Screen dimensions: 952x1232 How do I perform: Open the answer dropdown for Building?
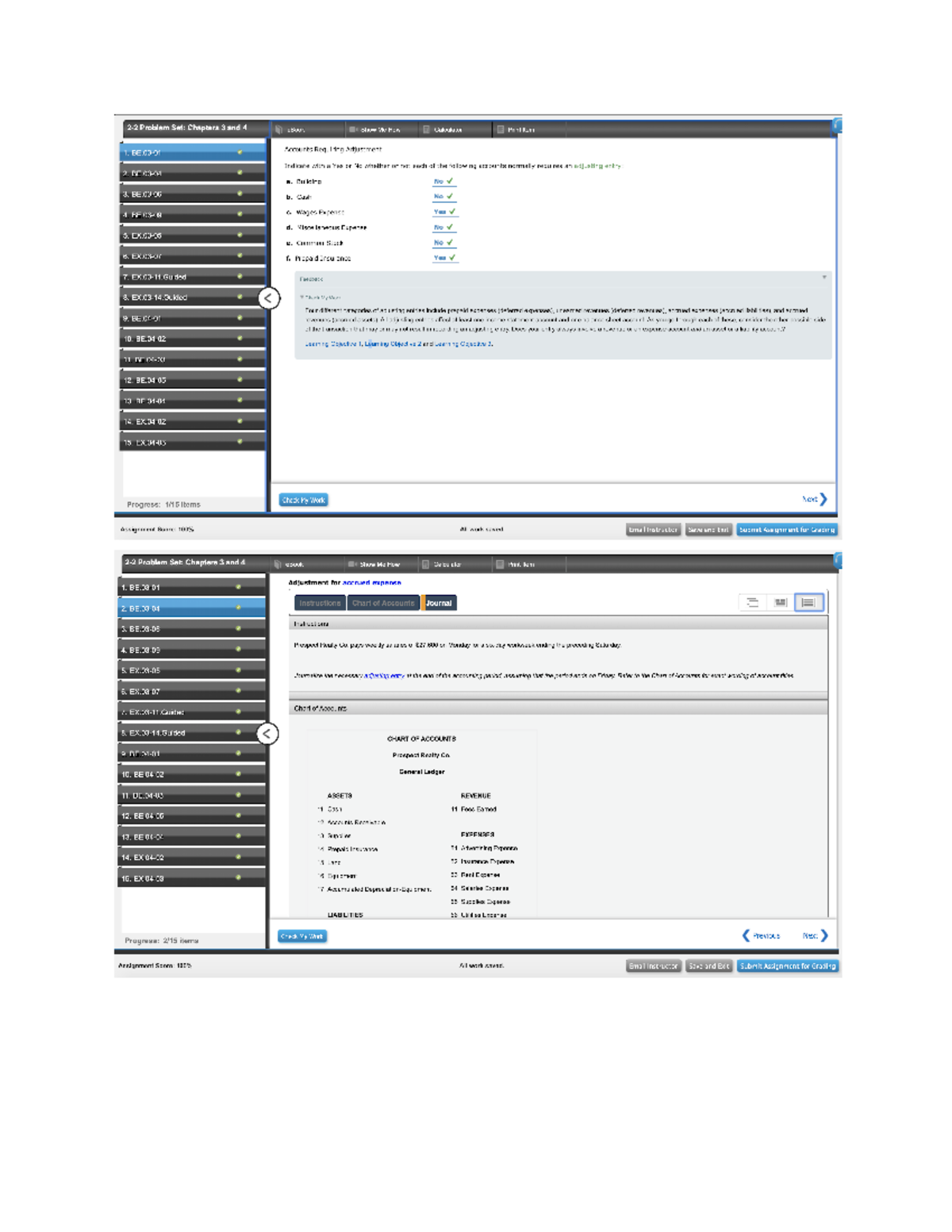click(443, 182)
